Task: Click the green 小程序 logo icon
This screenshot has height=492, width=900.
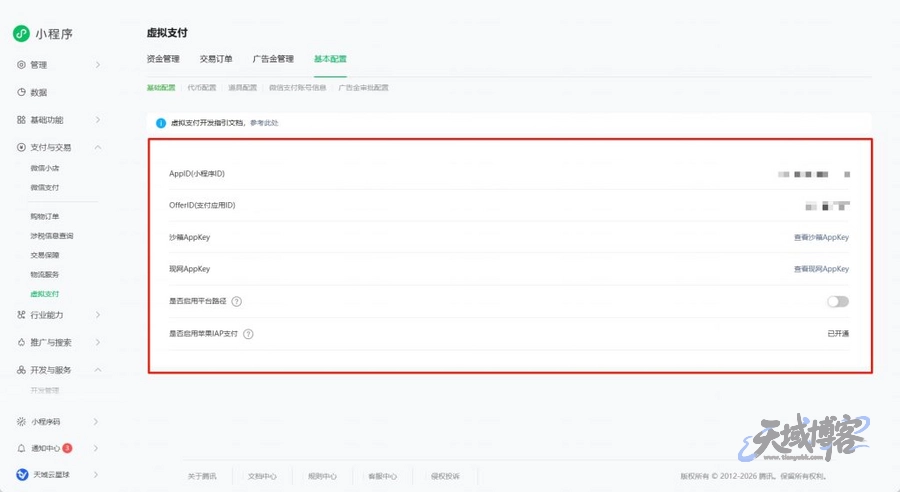Action: (x=21, y=33)
